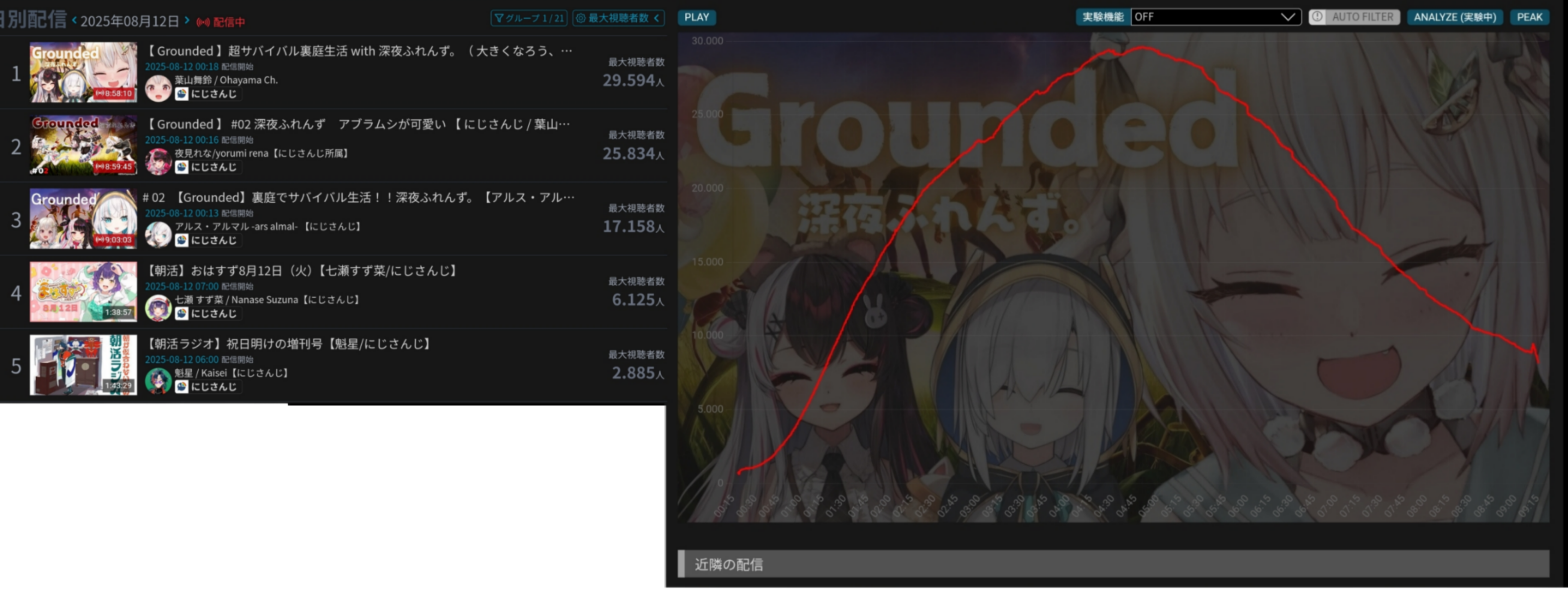Click the PLAY button above the chart

(x=696, y=17)
